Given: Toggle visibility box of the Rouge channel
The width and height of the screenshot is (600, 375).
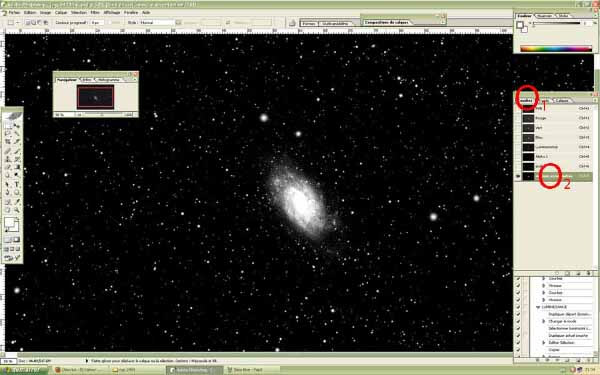Looking at the screenshot, I should (x=518, y=118).
